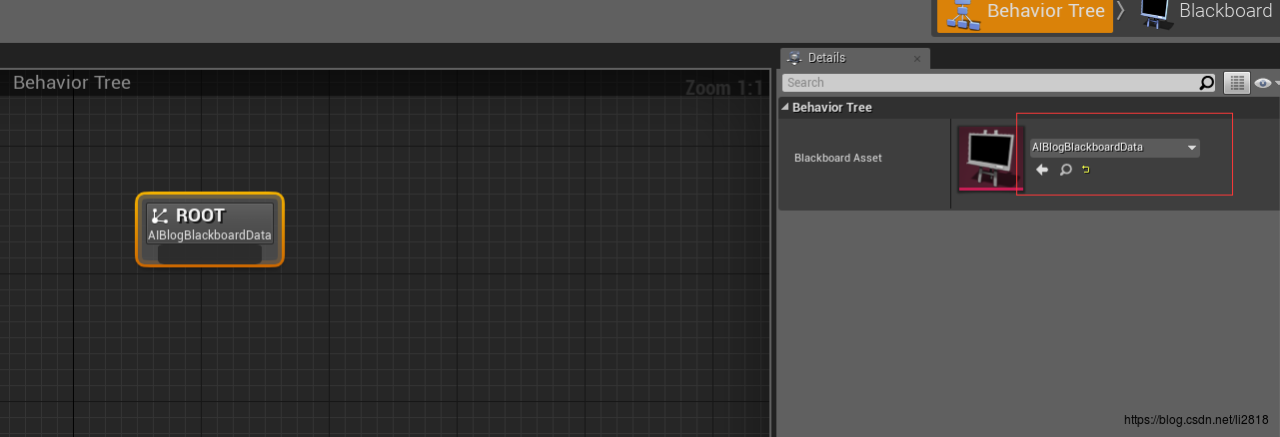Reset Blackboard Asset to default value
The height and width of the screenshot is (437, 1280).
point(1086,169)
